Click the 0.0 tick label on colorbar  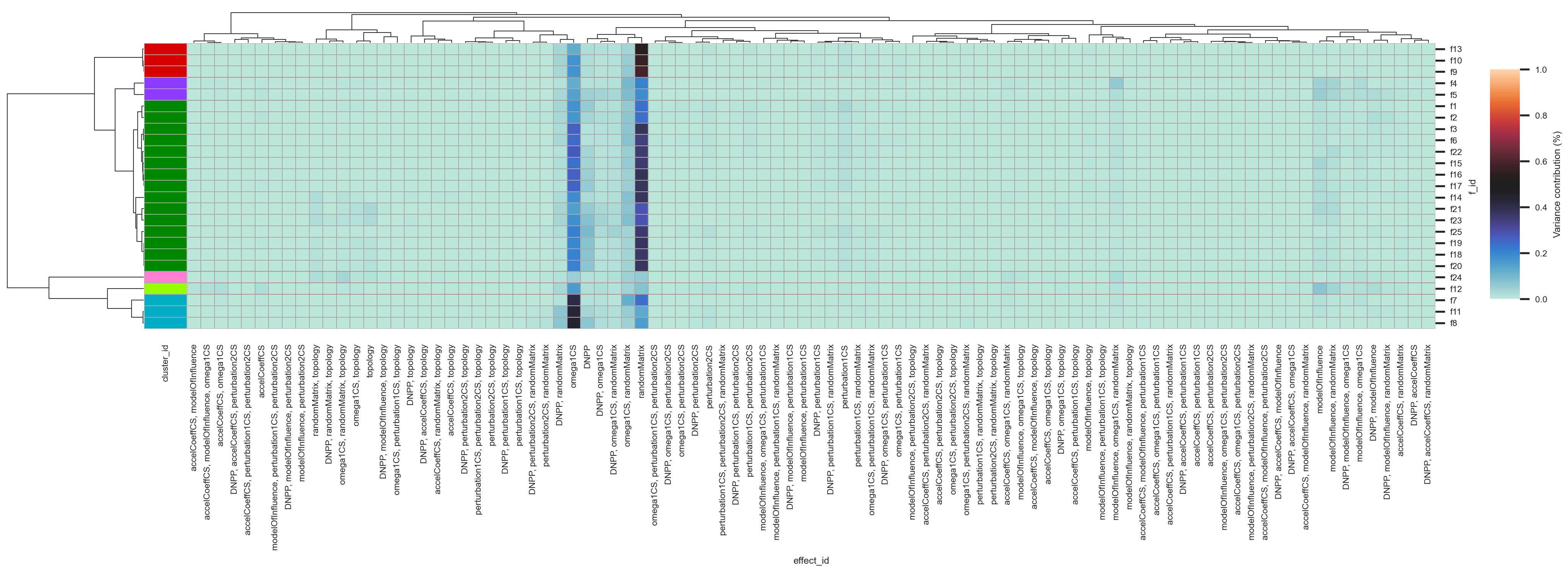(x=1540, y=299)
